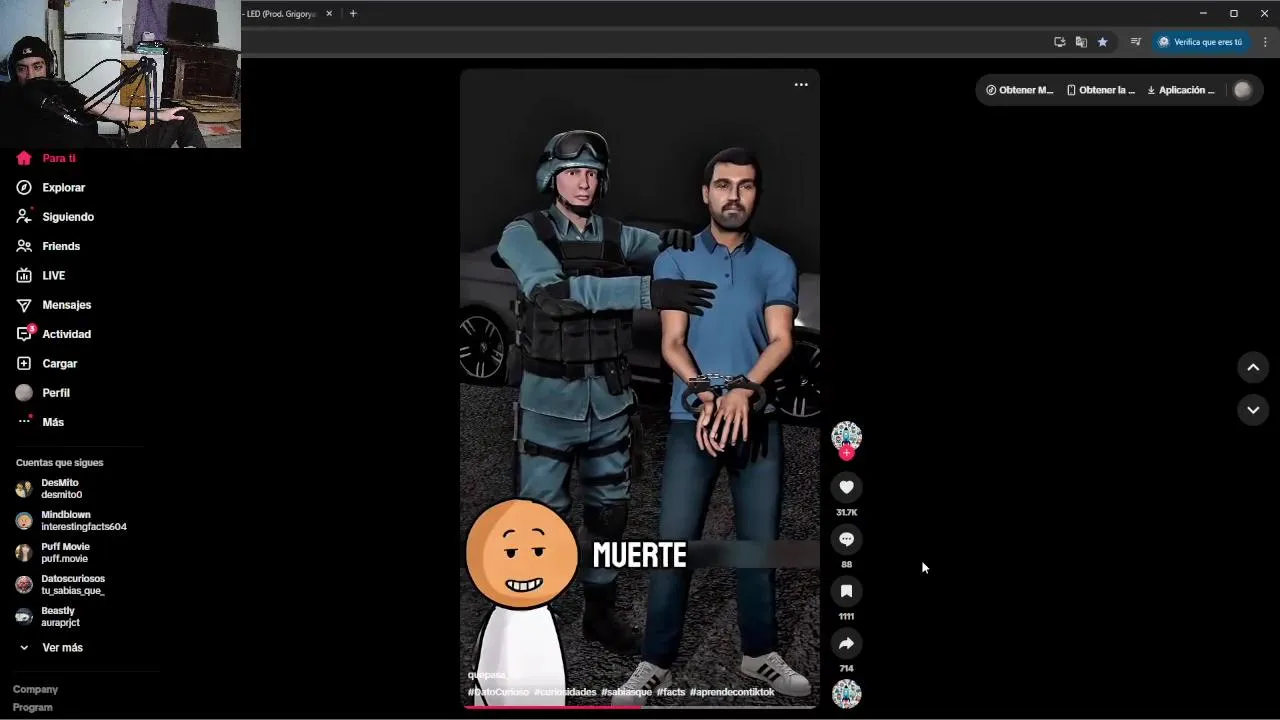Open the Mindblown interestingfacts604 account

(x=71, y=521)
